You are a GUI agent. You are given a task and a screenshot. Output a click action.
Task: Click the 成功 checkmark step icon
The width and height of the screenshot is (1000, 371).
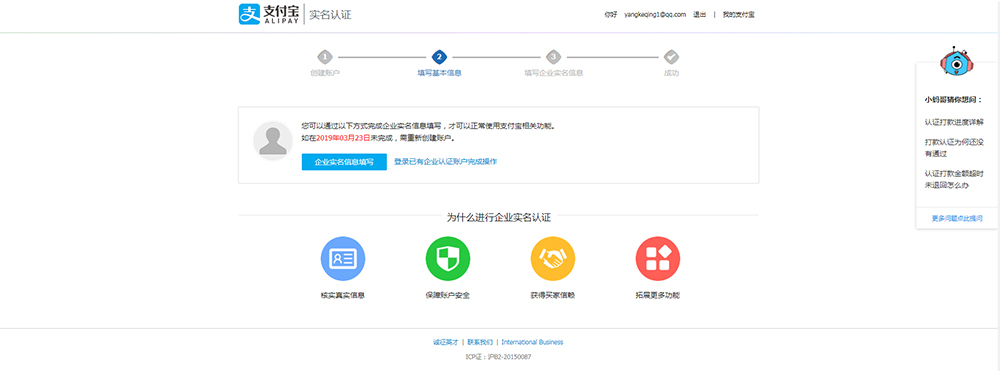(671, 57)
